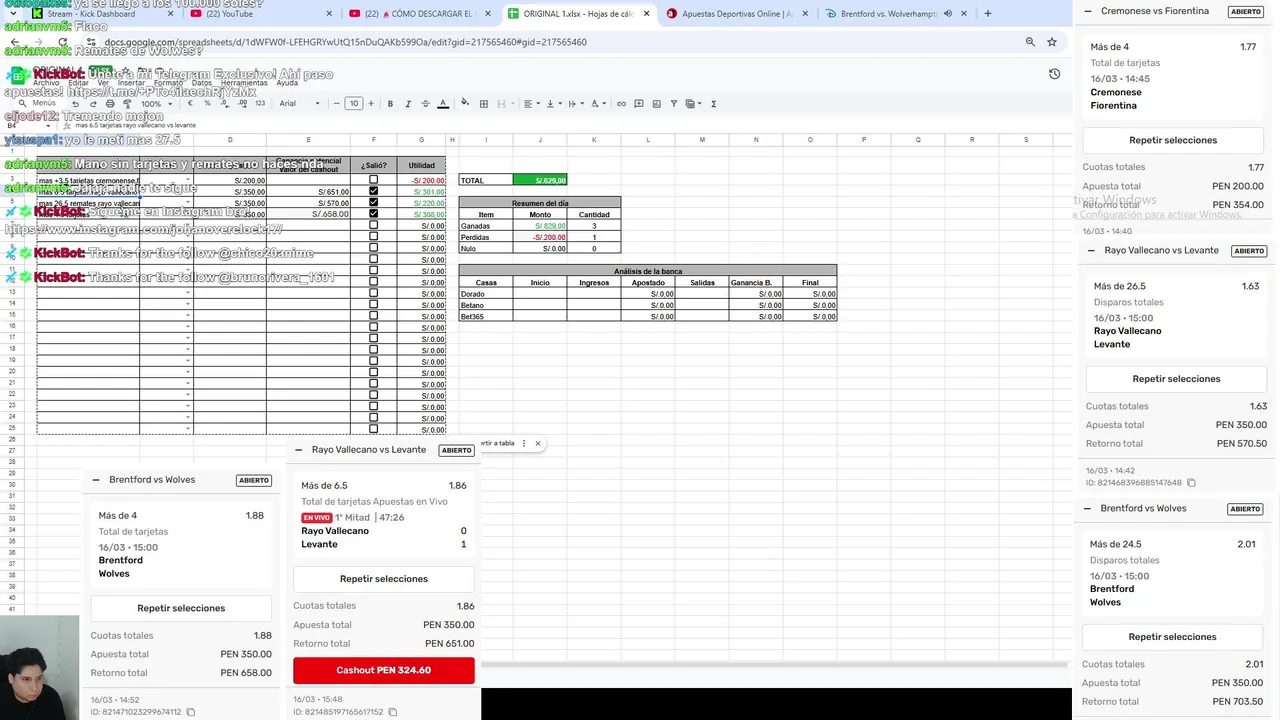The height and width of the screenshot is (720, 1280).
Task: Open the Insertar menu
Action: (x=131, y=83)
